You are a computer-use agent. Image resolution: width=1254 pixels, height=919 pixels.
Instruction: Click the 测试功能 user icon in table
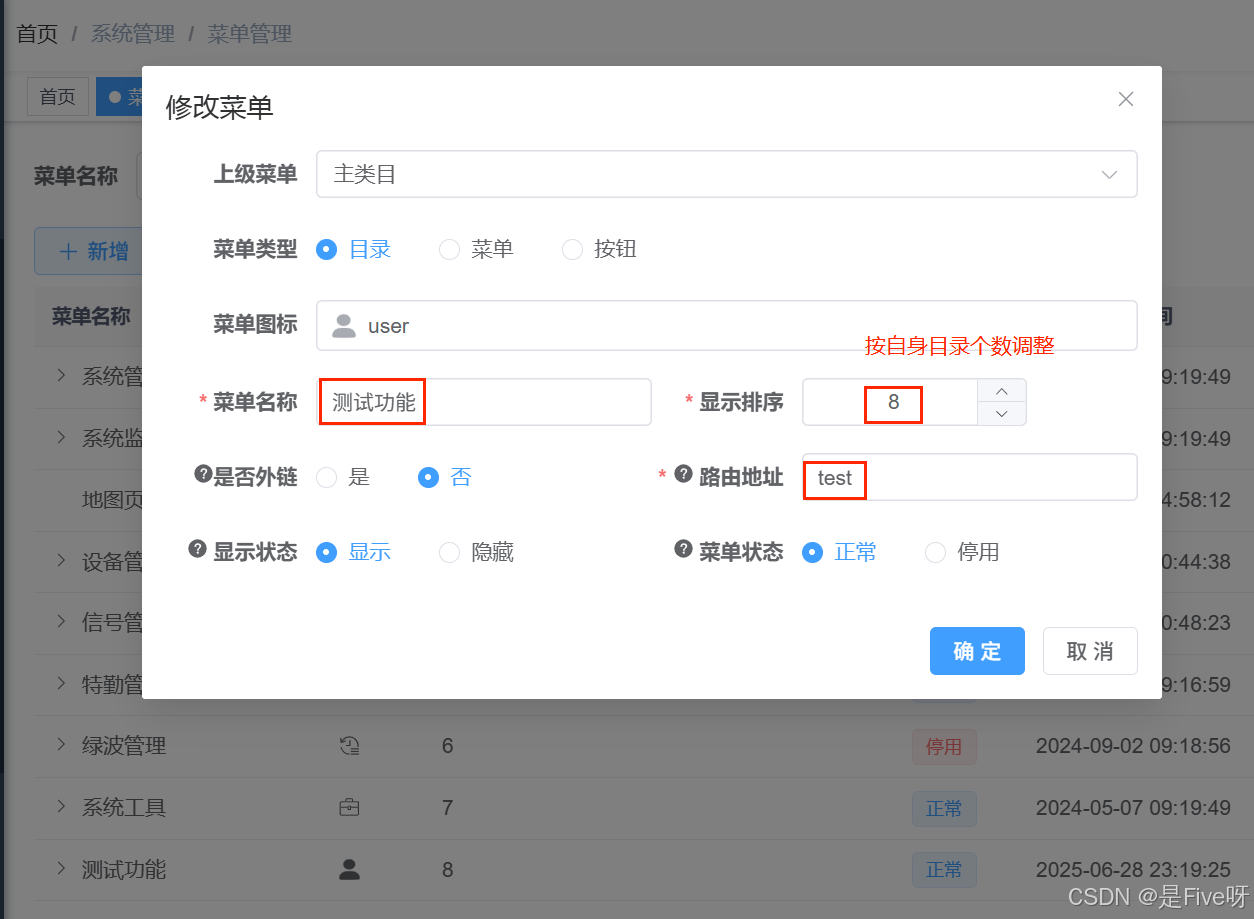349,869
